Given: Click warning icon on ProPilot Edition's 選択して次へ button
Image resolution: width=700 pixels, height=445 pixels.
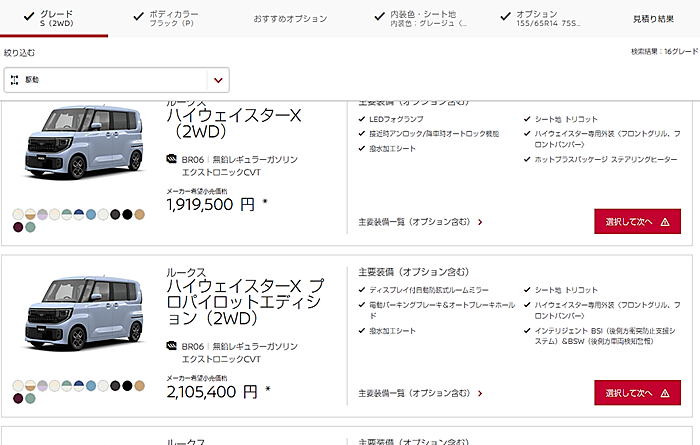Looking at the screenshot, I should (664, 391).
